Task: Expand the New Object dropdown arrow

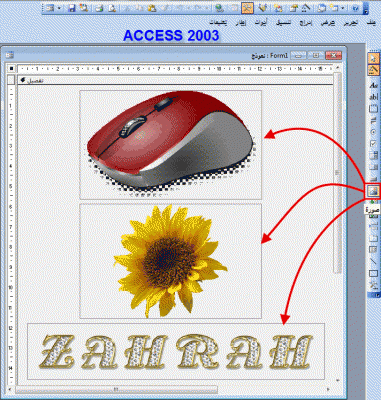Action: tap(343, 8)
